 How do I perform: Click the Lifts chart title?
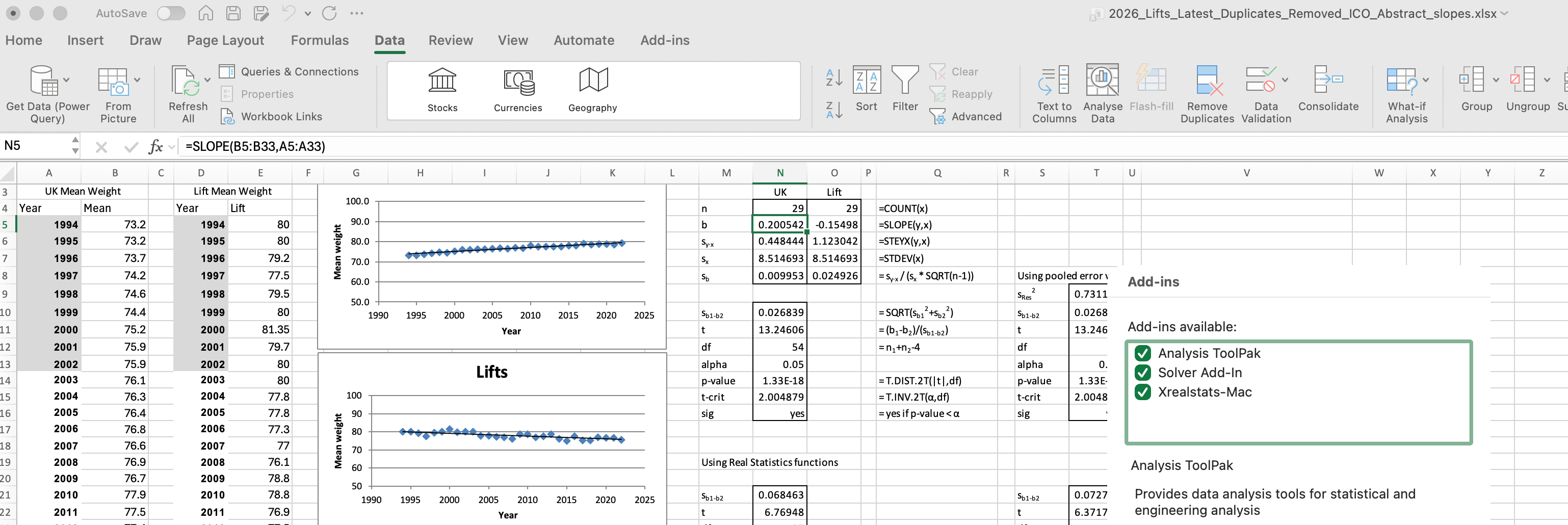pyautogui.click(x=492, y=372)
